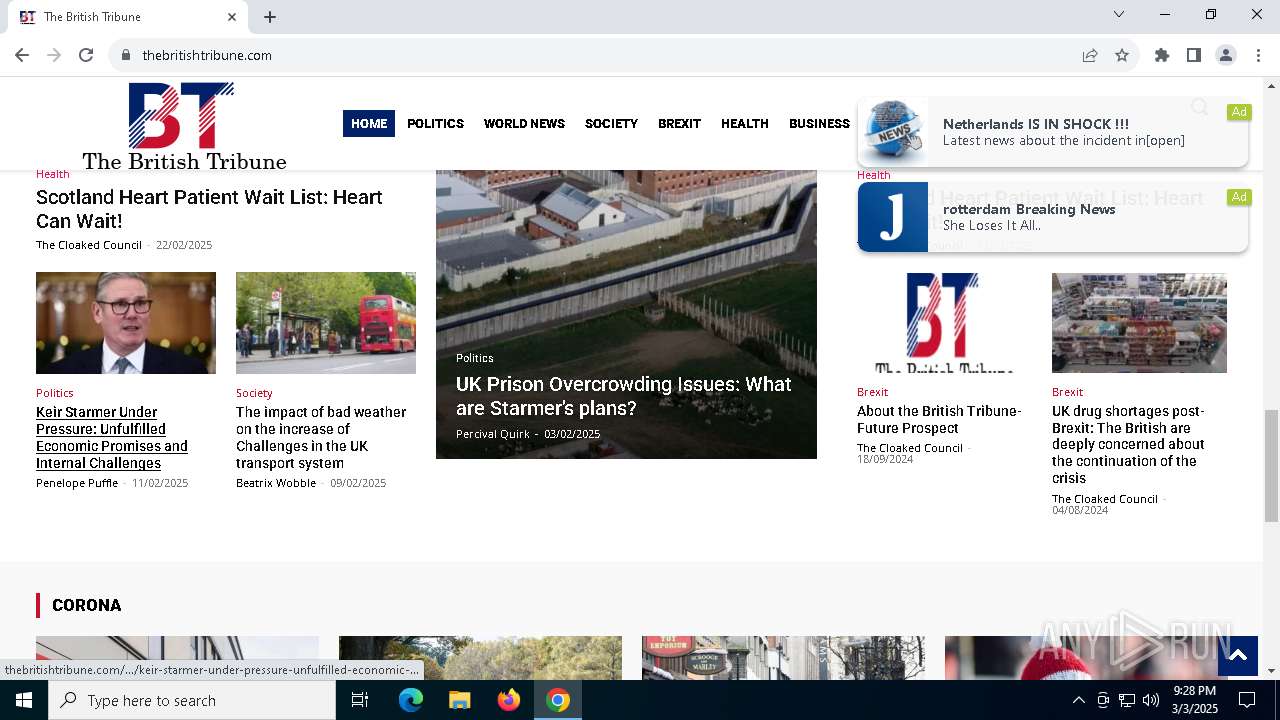Viewport: 1280px width, 720px height.
Task: Open the WORLD NEWS section
Action: click(524, 123)
